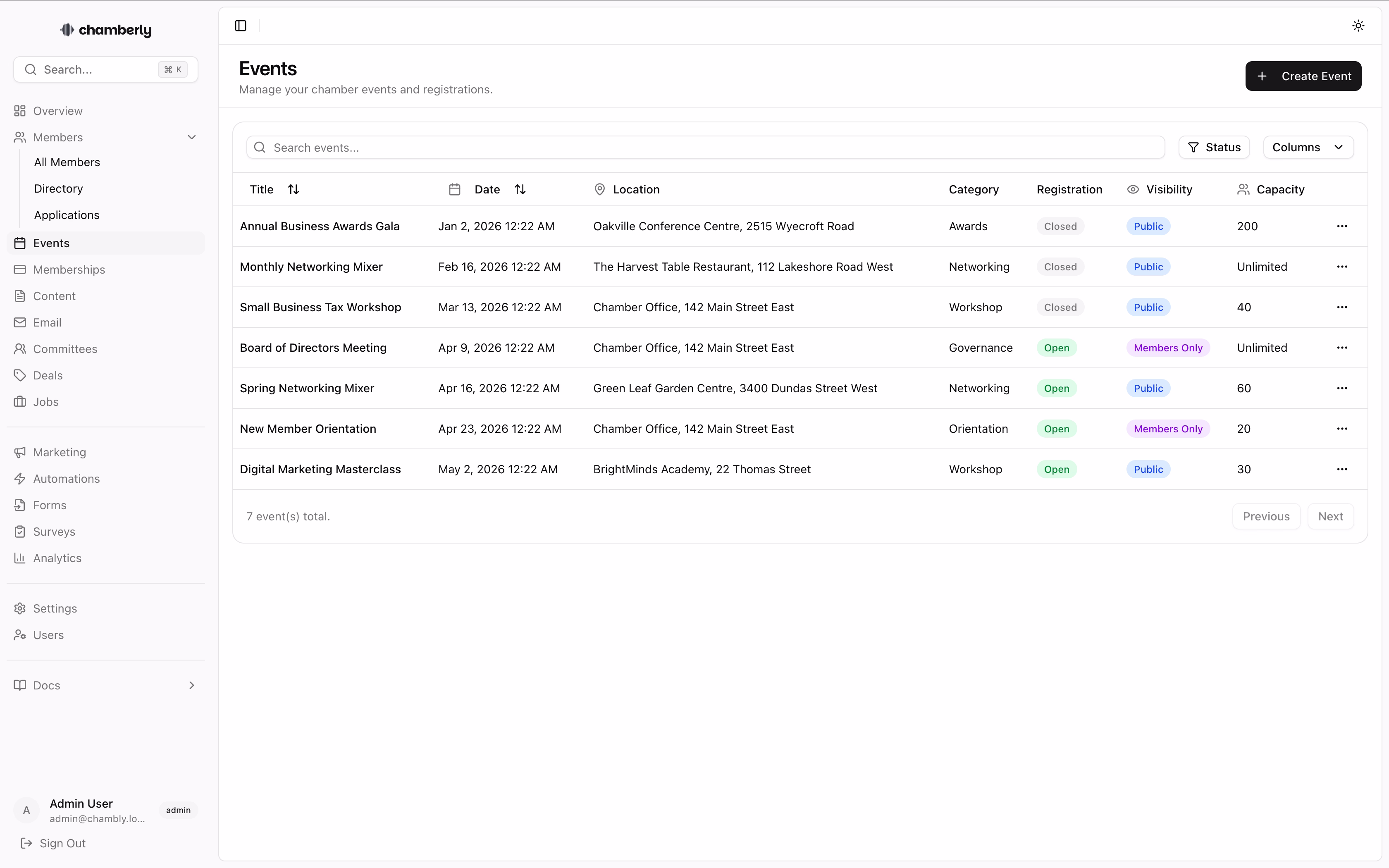Click the Monthly Networking Mixer title

pos(311,267)
